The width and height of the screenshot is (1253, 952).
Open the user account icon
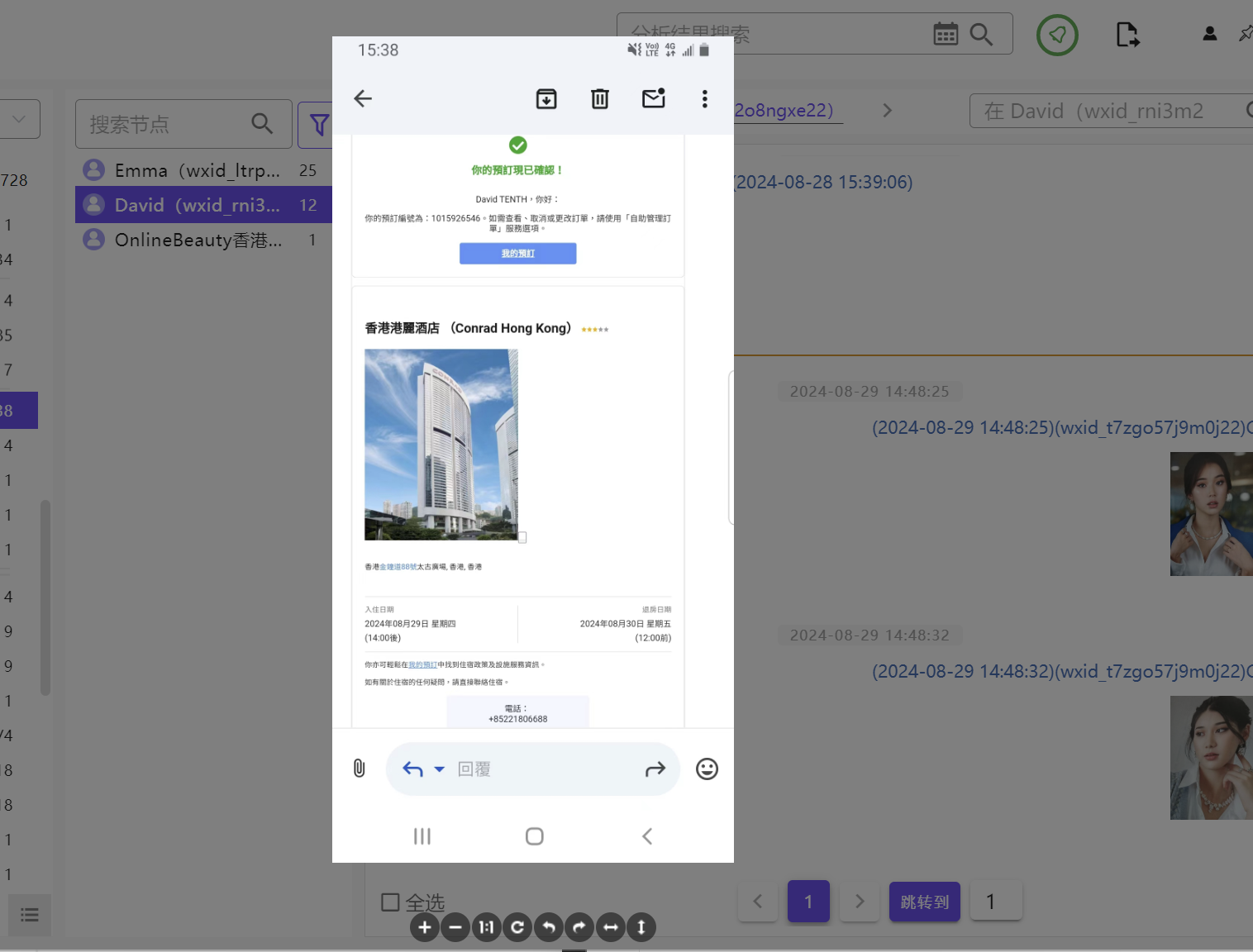pyautogui.click(x=1210, y=34)
